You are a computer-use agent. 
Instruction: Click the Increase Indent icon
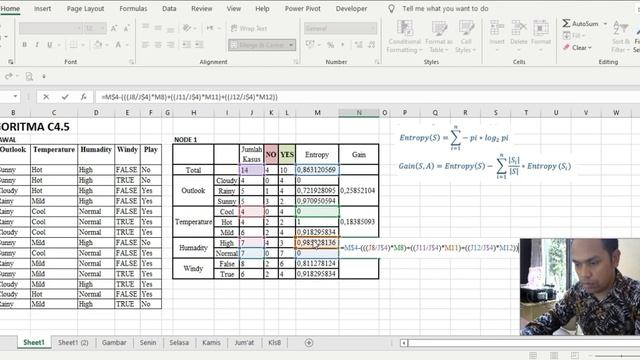point(199,44)
